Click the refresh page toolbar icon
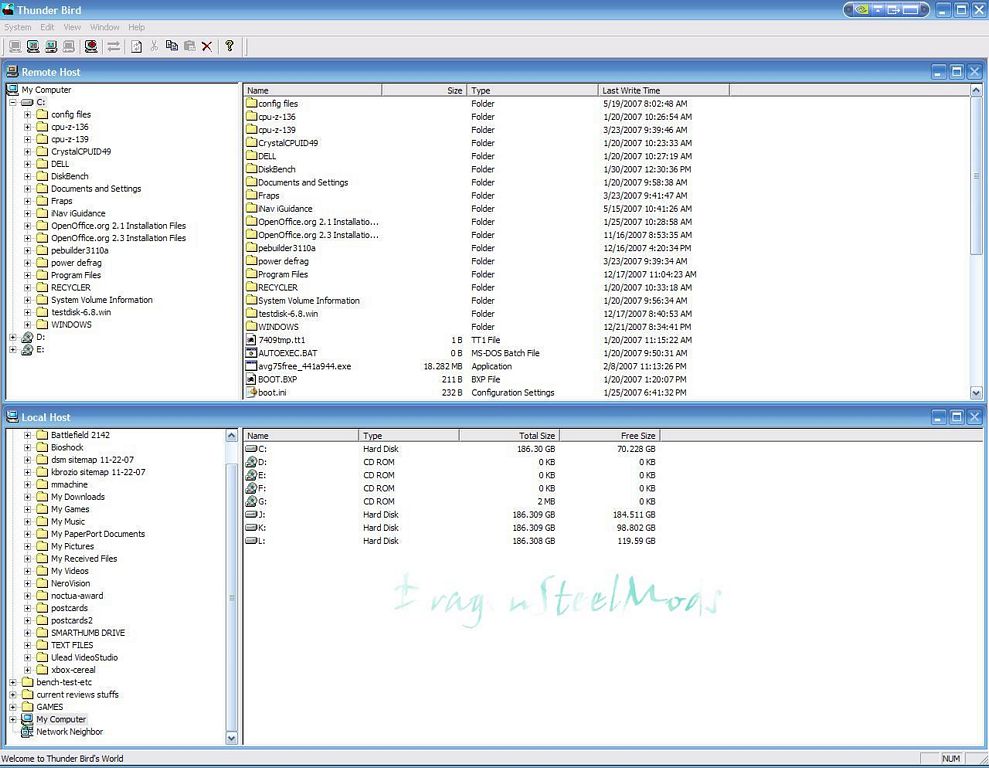Viewport: 989px width, 768px height. pyautogui.click(x=136, y=46)
